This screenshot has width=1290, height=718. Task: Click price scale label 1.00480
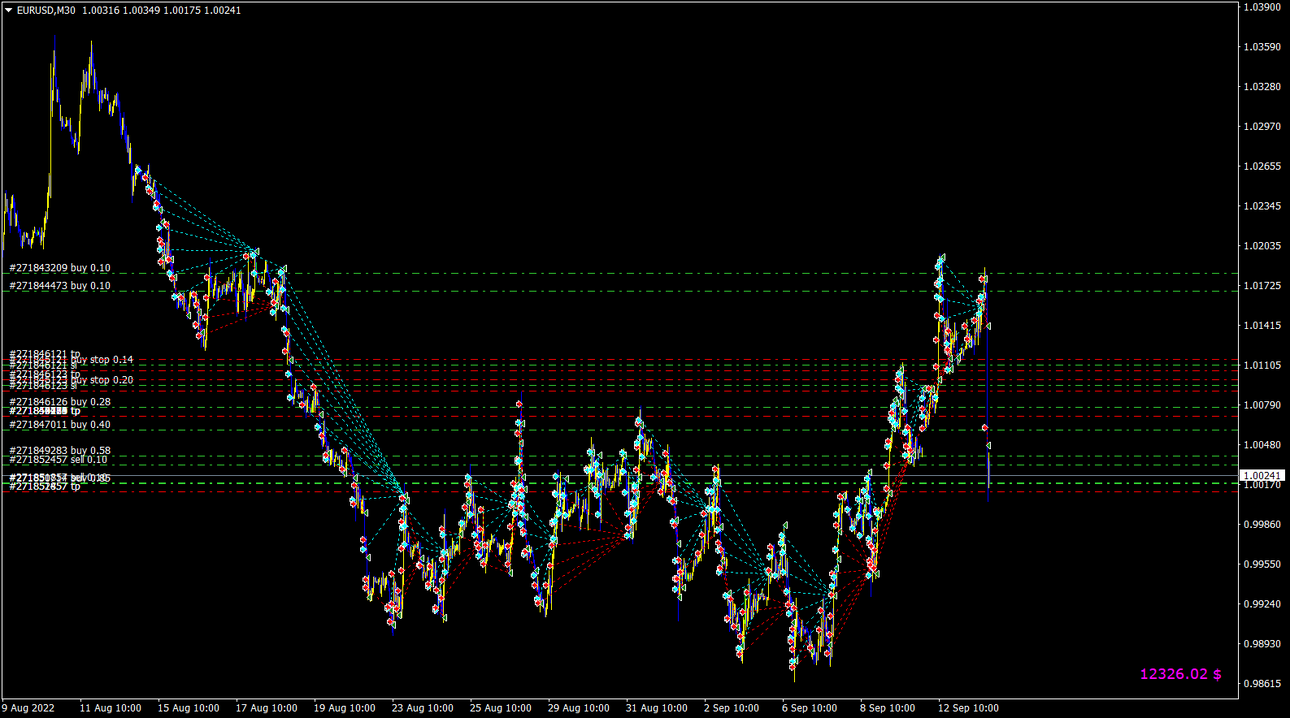click(x=1260, y=445)
